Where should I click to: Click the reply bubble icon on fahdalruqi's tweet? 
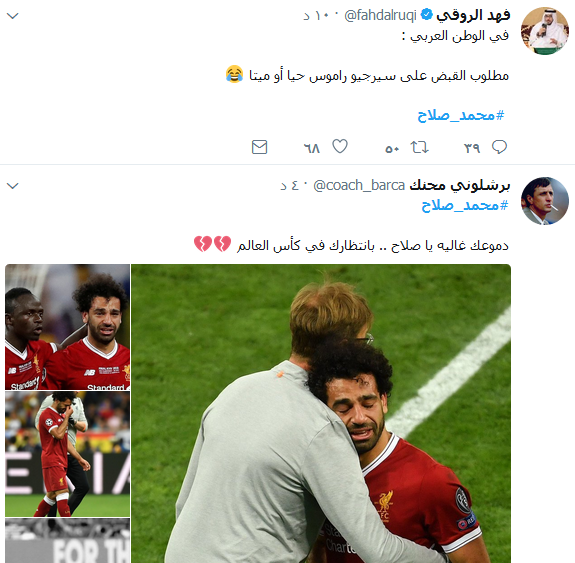[x=499, y=147]
